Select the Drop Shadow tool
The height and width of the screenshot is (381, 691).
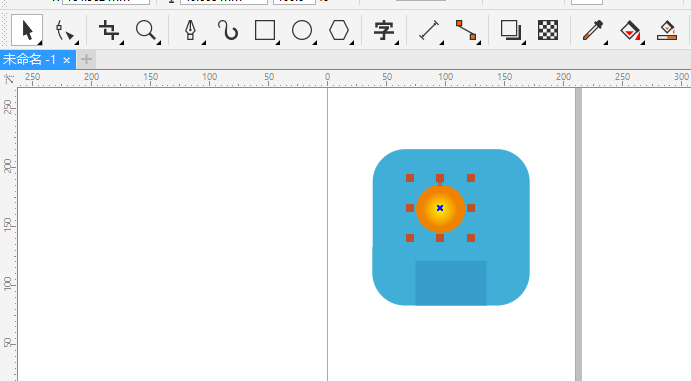pyautogui.click(x=511, y=31)
